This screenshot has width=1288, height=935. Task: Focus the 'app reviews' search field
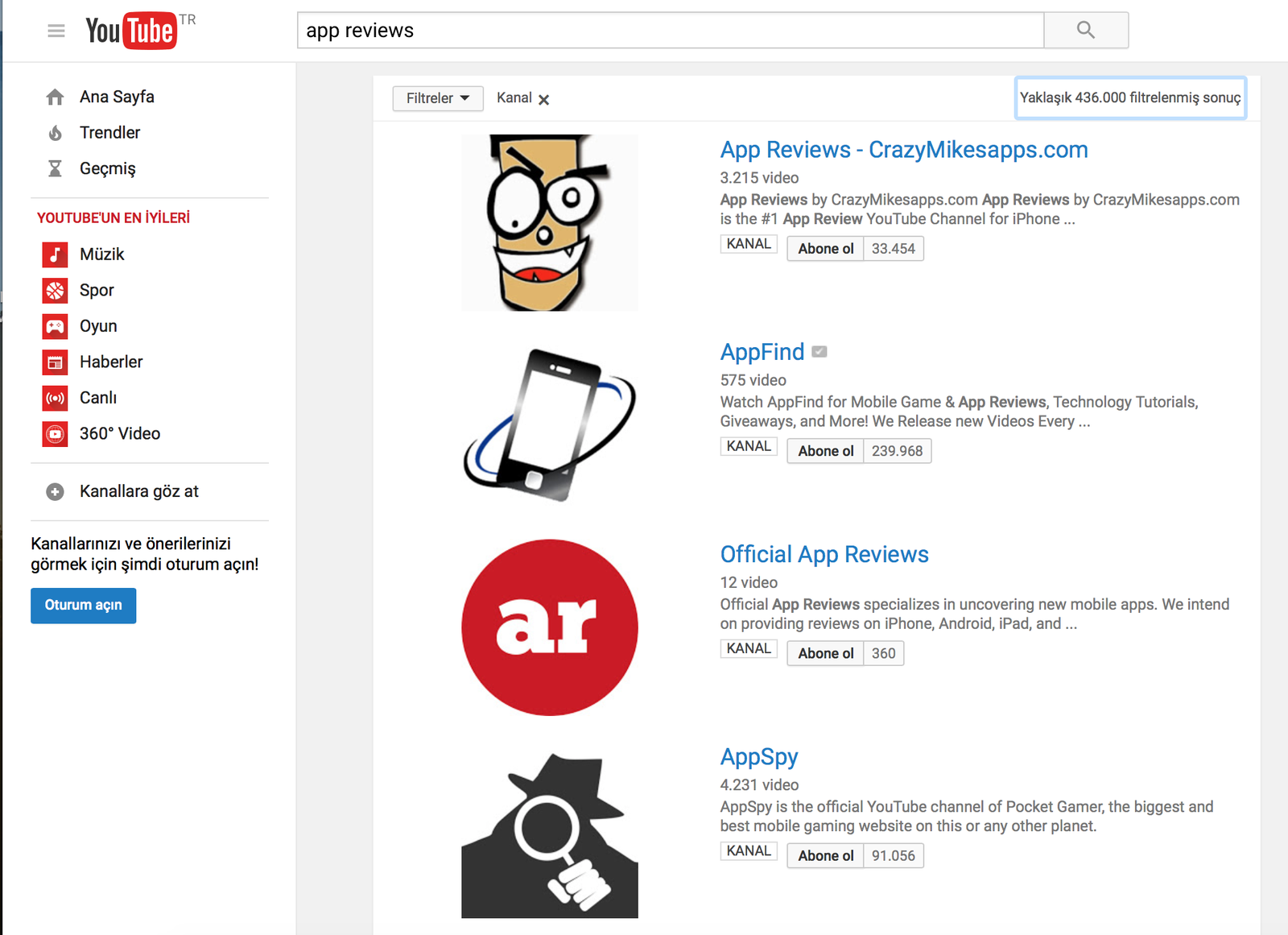[671, 31]
